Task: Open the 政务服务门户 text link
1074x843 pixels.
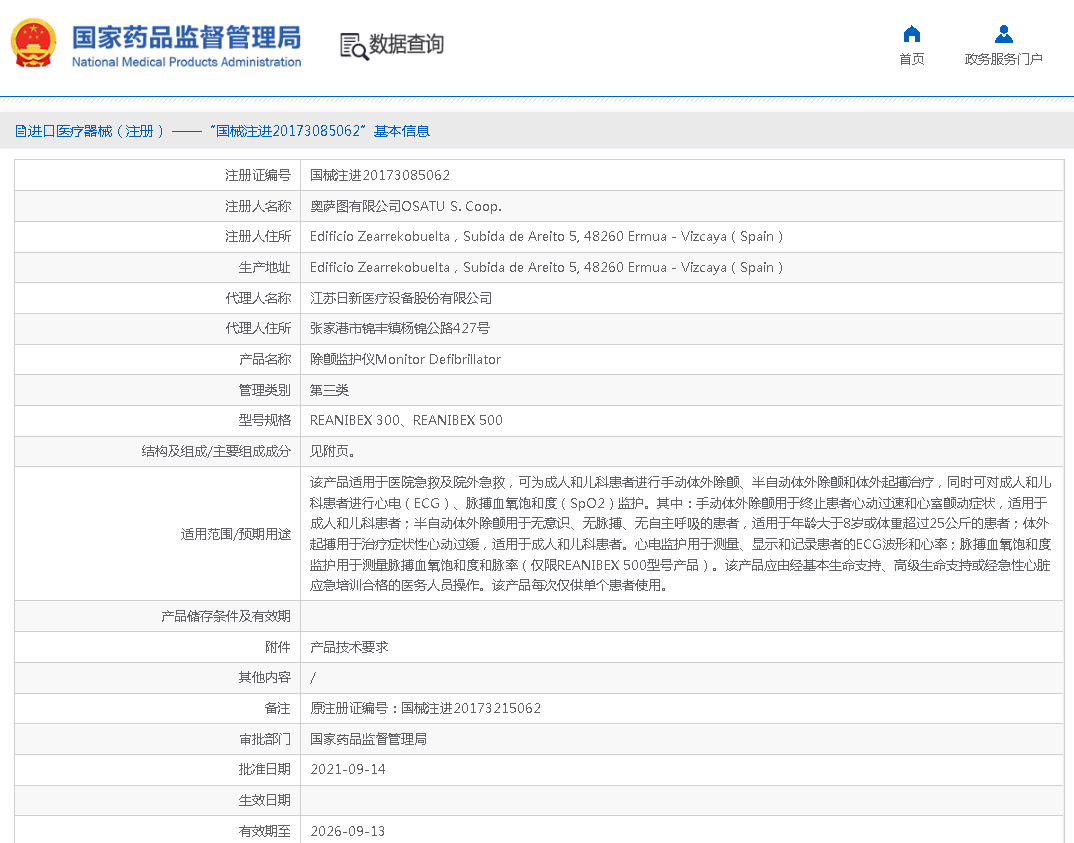Action: (x=1003, y=59)
